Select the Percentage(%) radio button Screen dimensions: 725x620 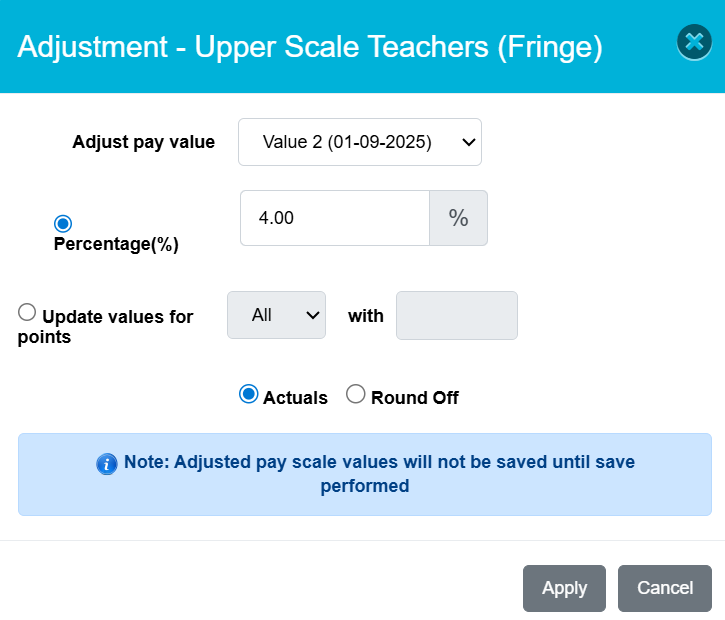63,224
